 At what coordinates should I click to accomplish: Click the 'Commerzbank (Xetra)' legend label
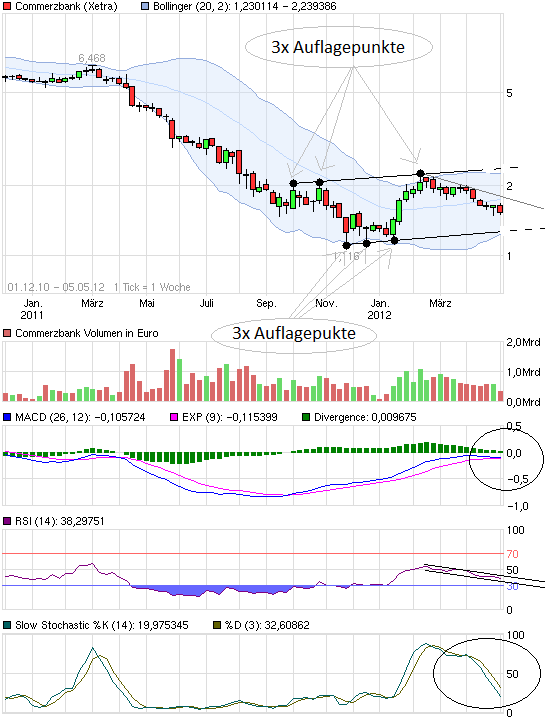pos(66,6)
